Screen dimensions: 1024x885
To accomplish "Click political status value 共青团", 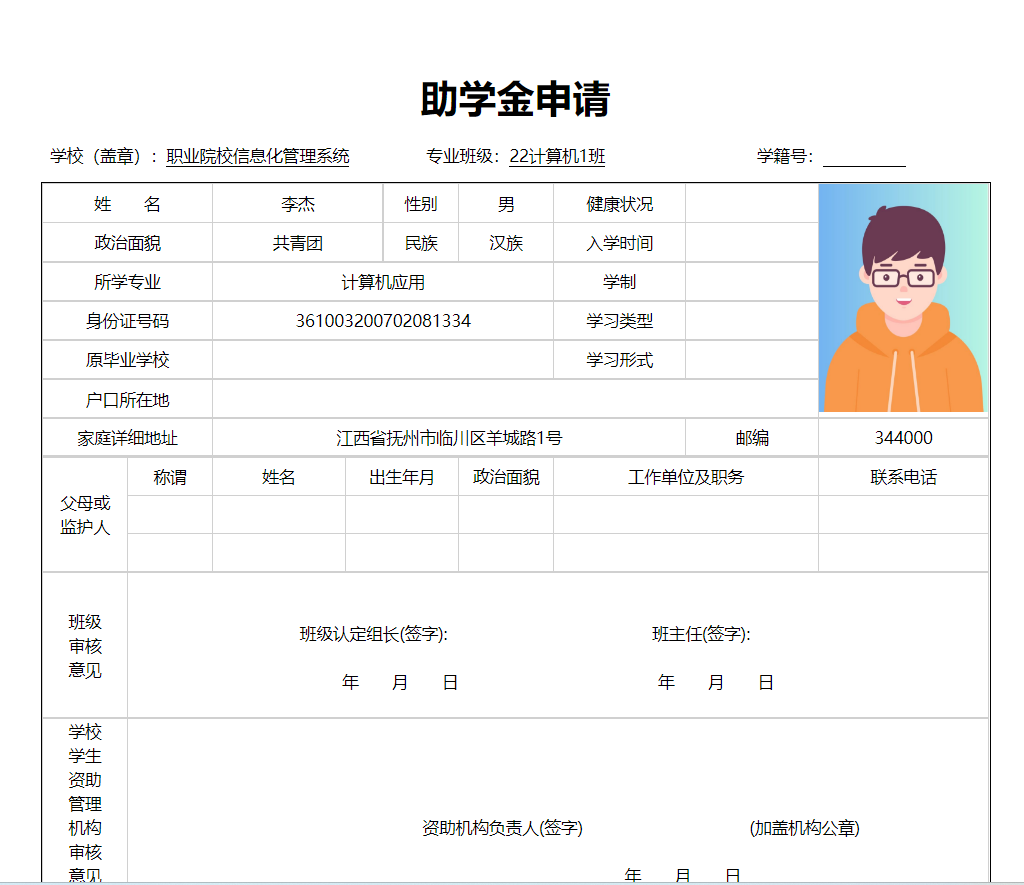I will click(x=298, y=243).
